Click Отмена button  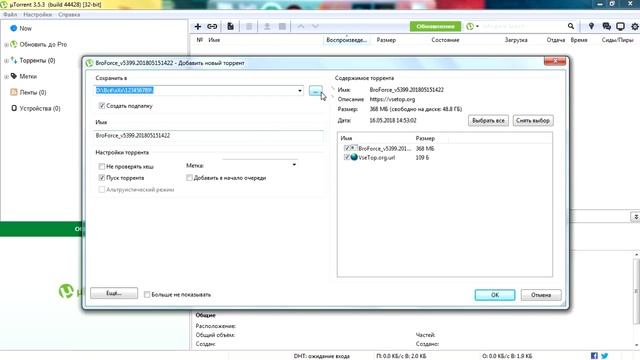coord(541,295)
